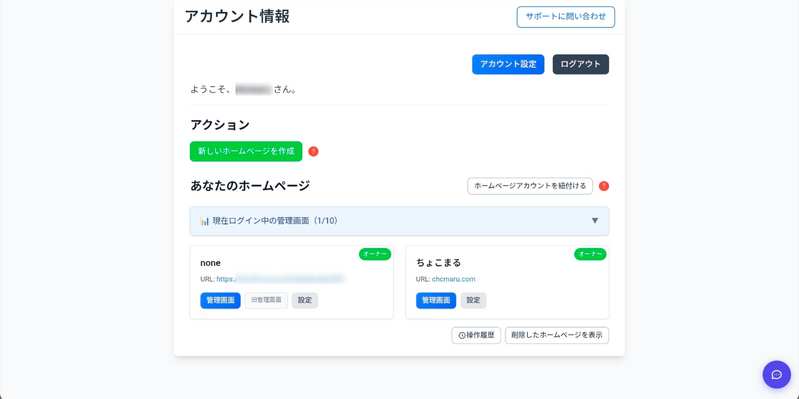The image size is (799, 399).
Task: Click the bar chart icon in login panel
Action: coord(205,221)
